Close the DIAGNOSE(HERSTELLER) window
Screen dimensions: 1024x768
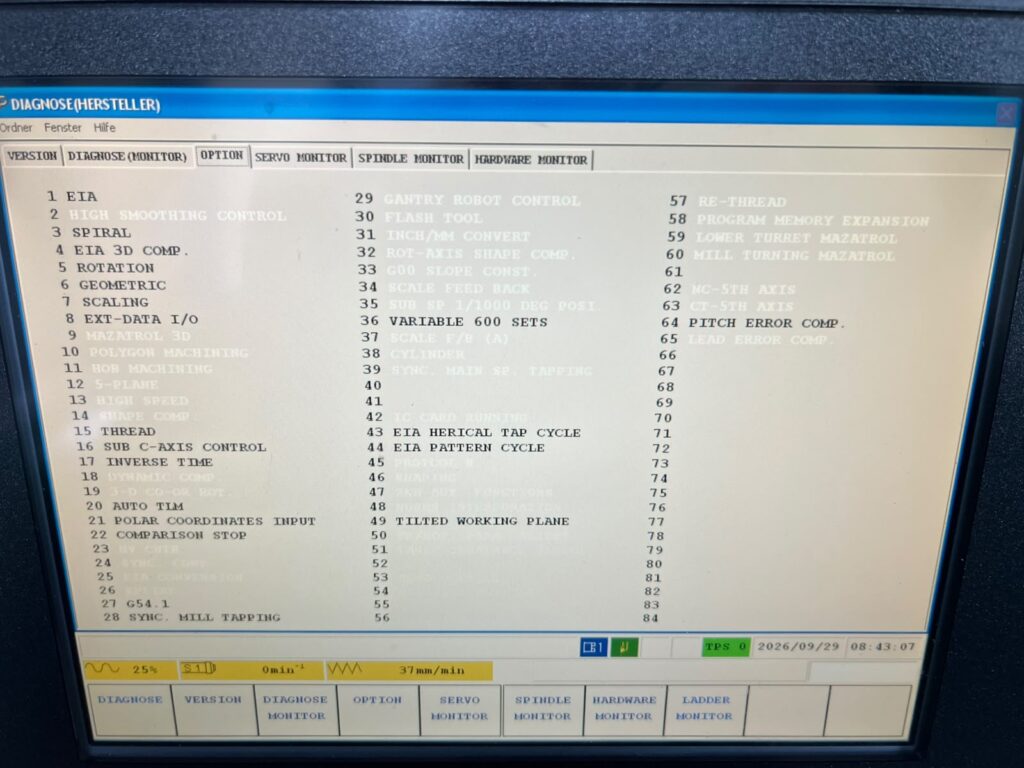tap(1006, 114)
